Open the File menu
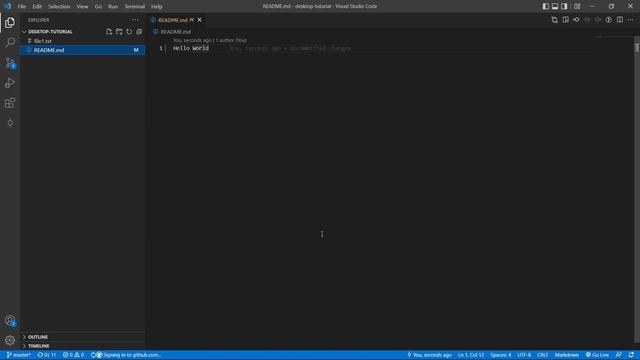The image size is (640, 360). coord(22,6)
